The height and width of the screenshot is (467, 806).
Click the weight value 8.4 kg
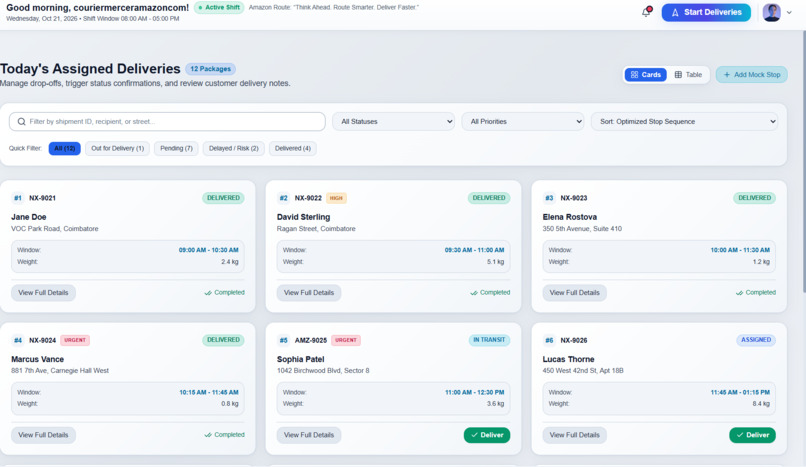click(x=761, y=404)
